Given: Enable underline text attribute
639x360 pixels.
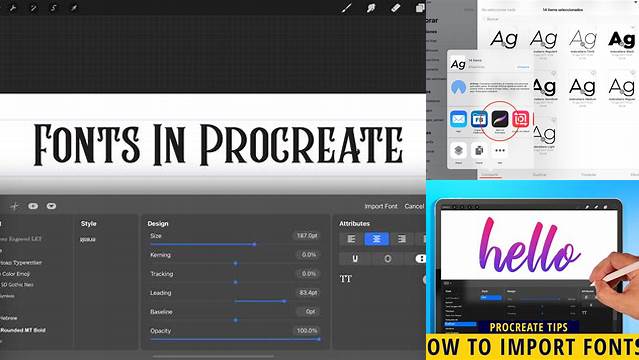Looking at the screenshot, I should pos(355,258).
